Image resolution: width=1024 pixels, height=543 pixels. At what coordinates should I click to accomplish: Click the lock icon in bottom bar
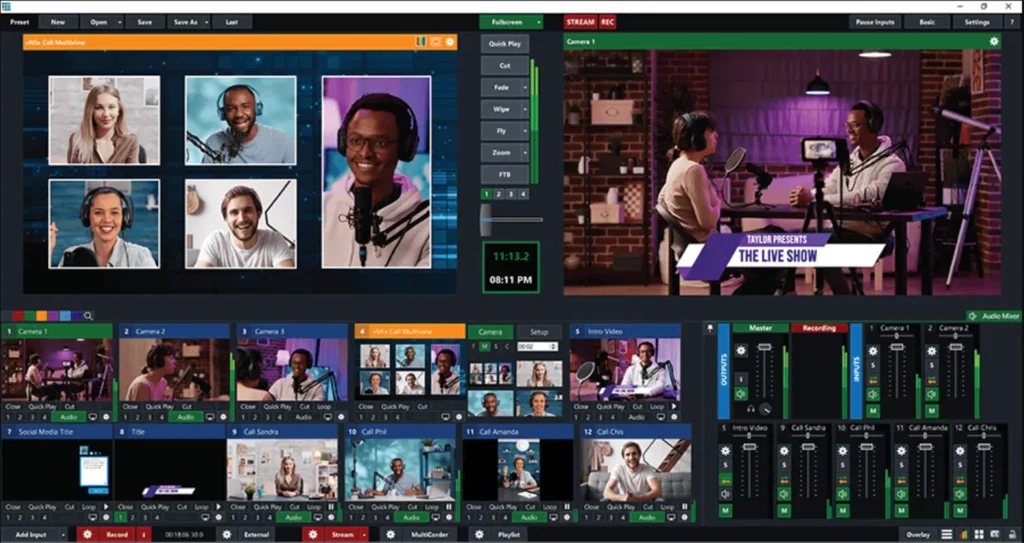tap(1012, 535)
